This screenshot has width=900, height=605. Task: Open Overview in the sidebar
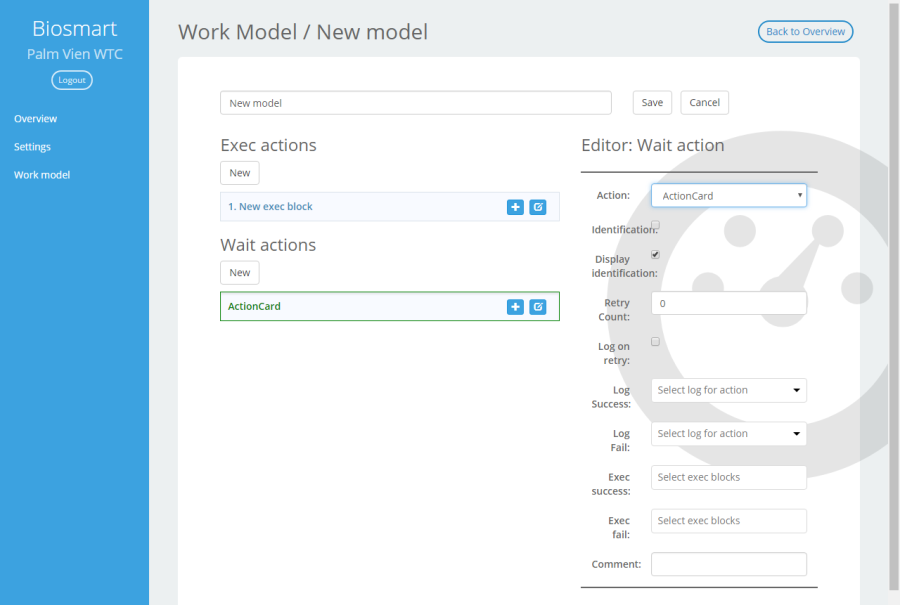(36, 119)
